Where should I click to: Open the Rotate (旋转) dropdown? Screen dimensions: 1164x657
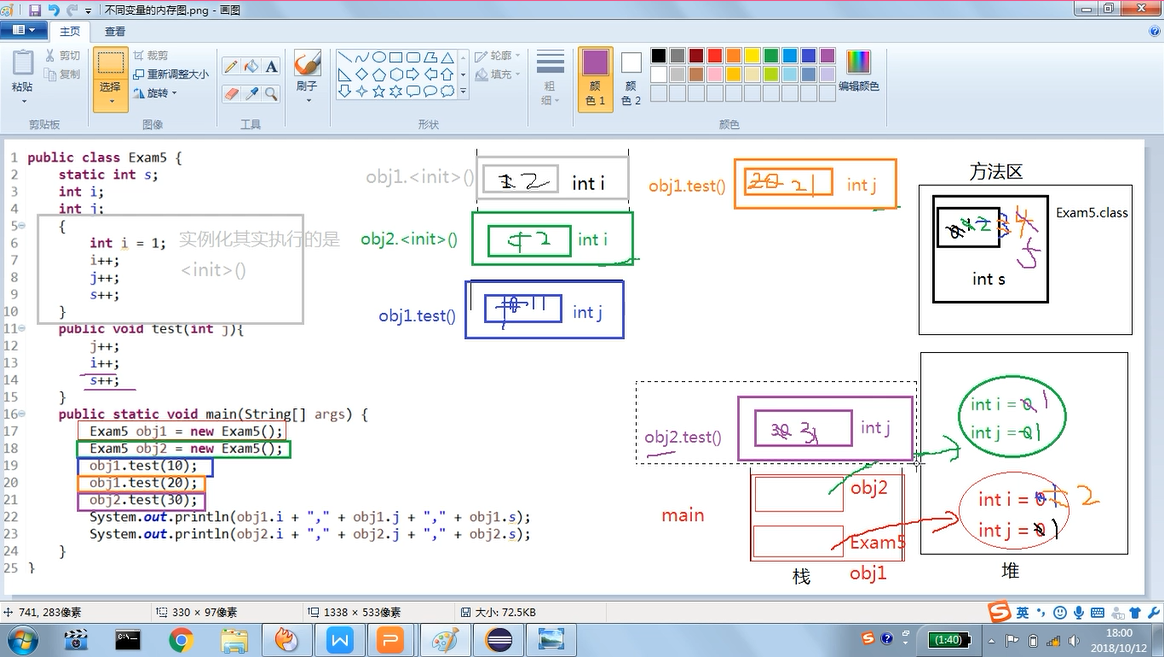tap(155, 93)
